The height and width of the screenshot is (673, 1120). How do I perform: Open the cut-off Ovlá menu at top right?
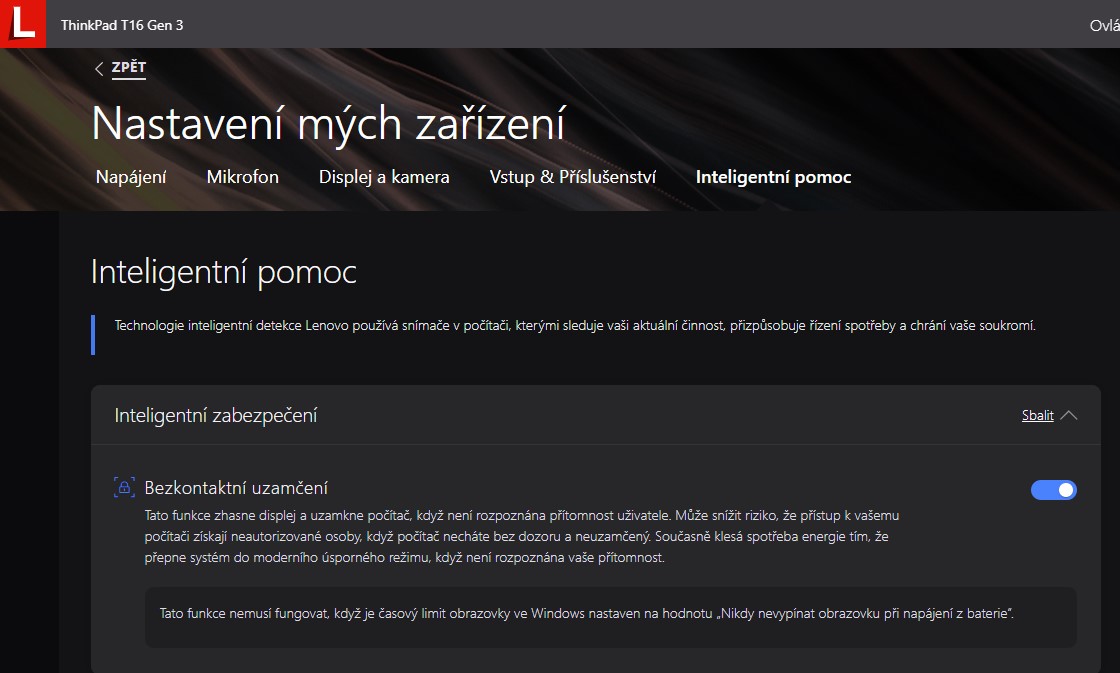click(1103, 25)
